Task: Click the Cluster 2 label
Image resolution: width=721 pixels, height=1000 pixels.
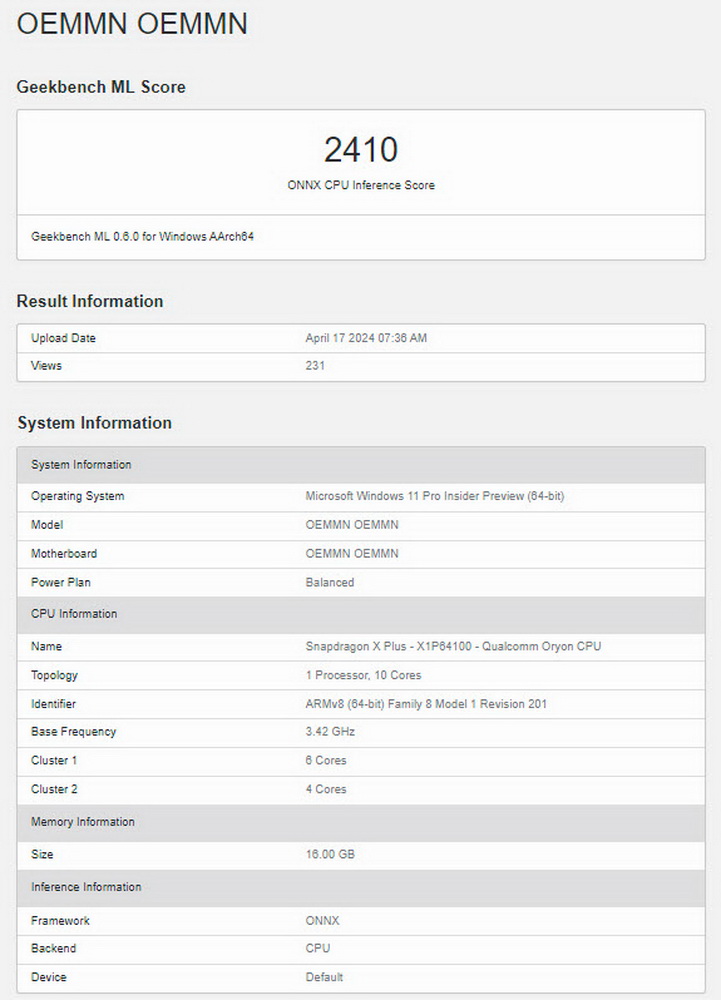Action: pos(54,789)
